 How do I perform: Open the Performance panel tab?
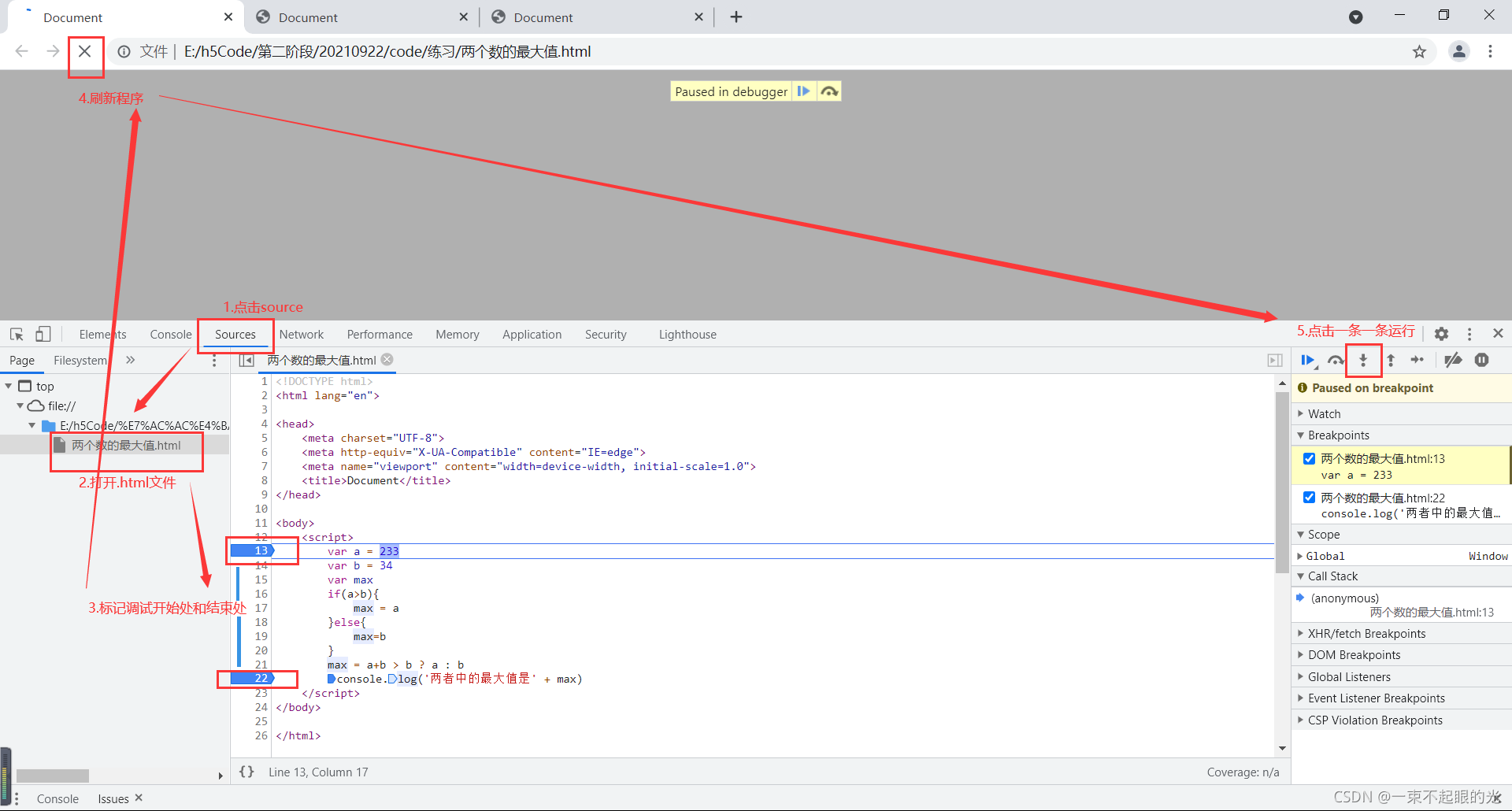pos(380,335)
